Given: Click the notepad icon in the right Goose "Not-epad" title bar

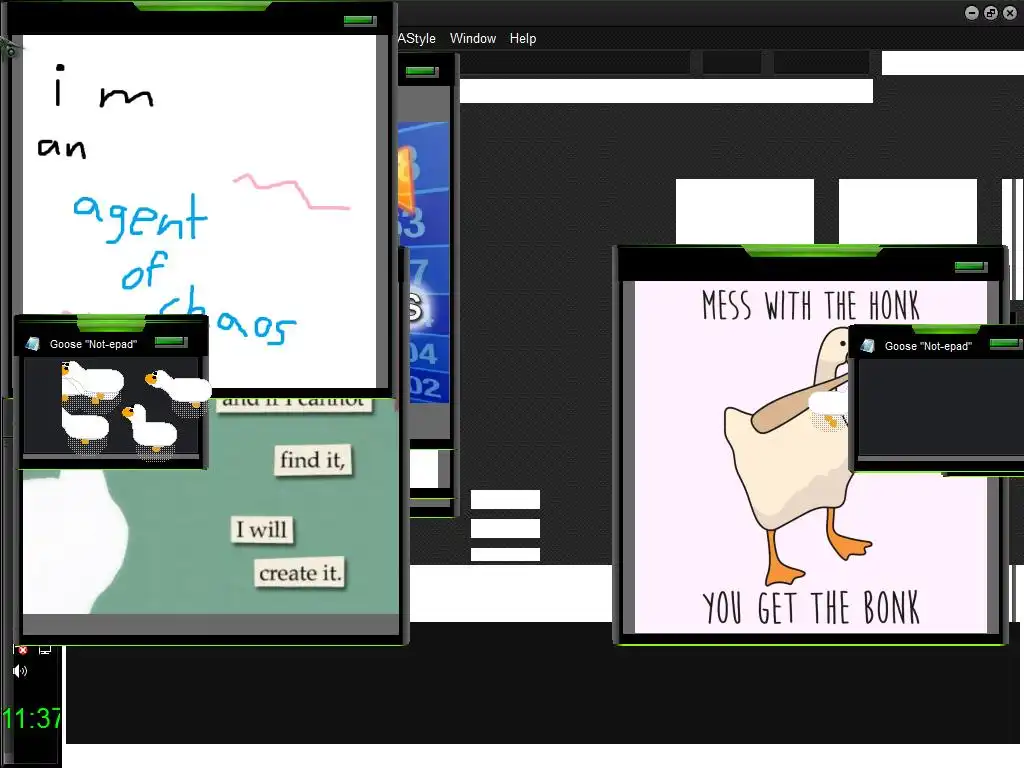Looking at the screenshot, I should click(867, 345).
